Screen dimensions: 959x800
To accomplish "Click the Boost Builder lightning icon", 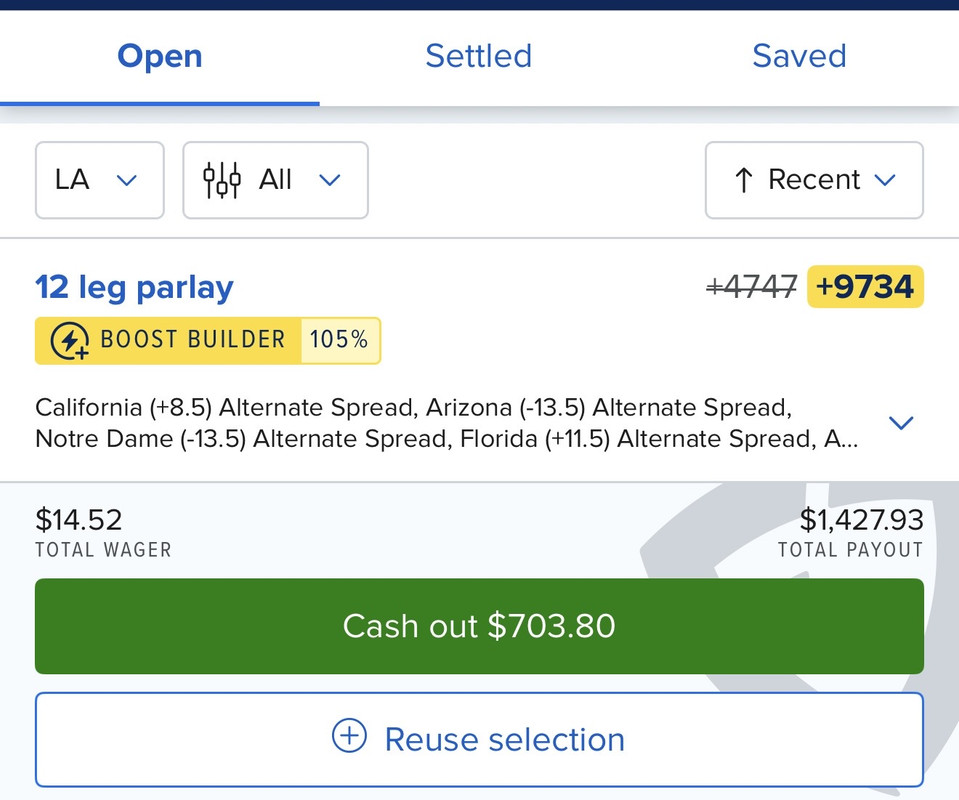I will point(69,341).
